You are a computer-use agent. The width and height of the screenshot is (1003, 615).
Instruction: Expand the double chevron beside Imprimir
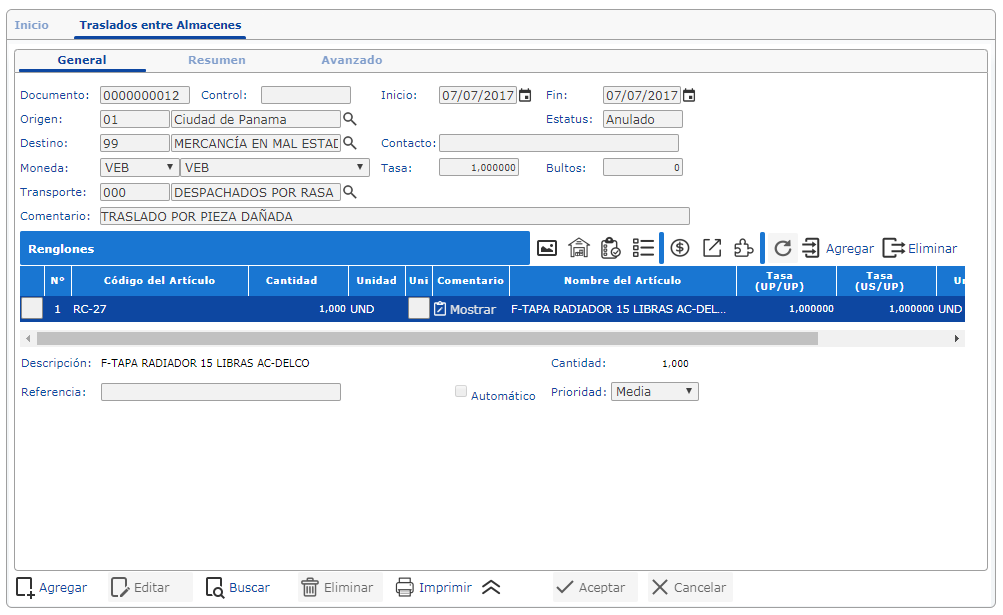tap(491, 588)
